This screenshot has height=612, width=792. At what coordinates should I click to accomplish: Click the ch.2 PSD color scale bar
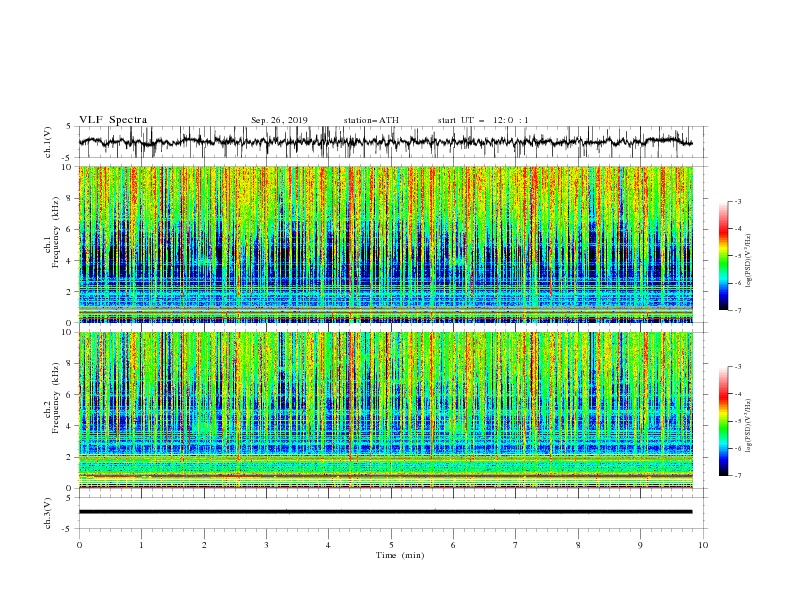click(723, 421)
